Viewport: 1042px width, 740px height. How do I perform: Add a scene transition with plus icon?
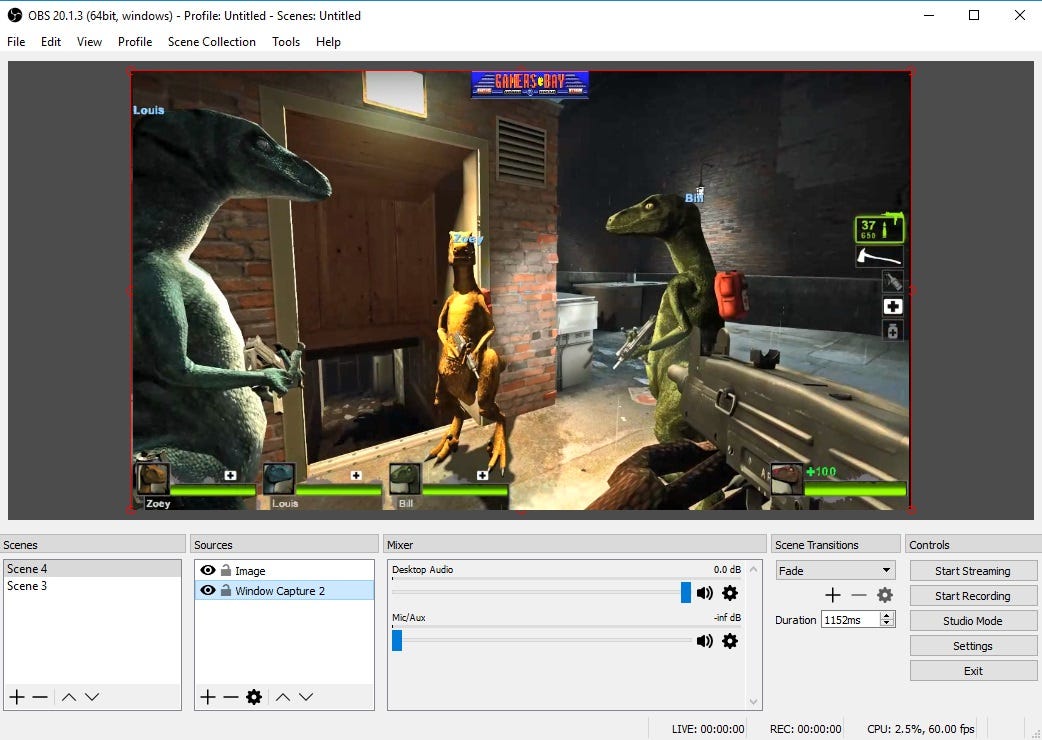coord(833,595)
